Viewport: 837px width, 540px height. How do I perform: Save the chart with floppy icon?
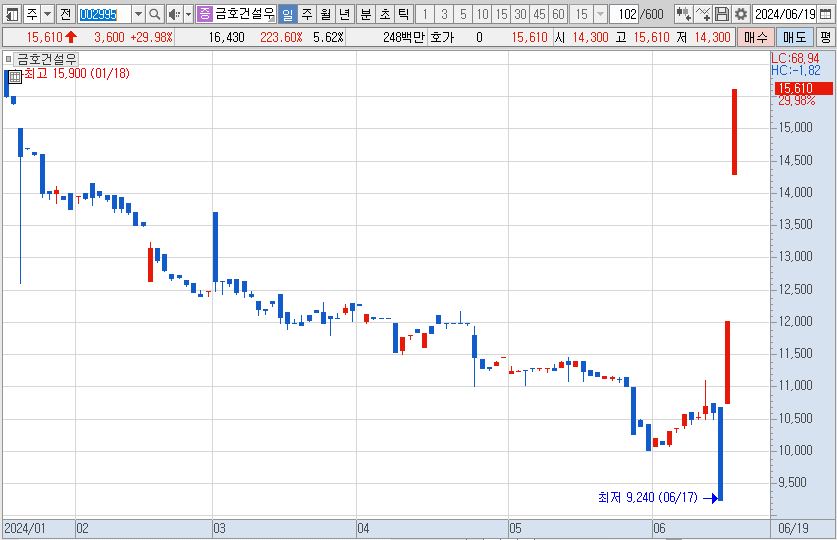[722, 14]
